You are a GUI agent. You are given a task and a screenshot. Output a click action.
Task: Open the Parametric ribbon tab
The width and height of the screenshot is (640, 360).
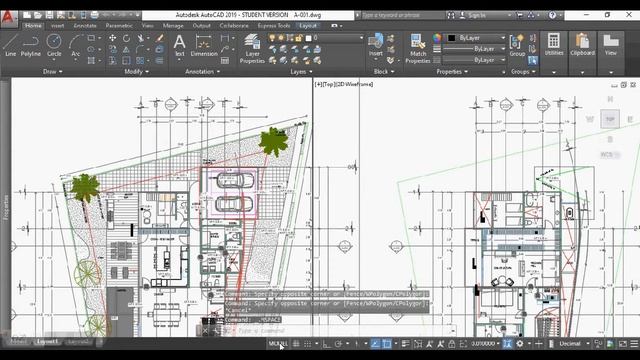coord(119,25)
